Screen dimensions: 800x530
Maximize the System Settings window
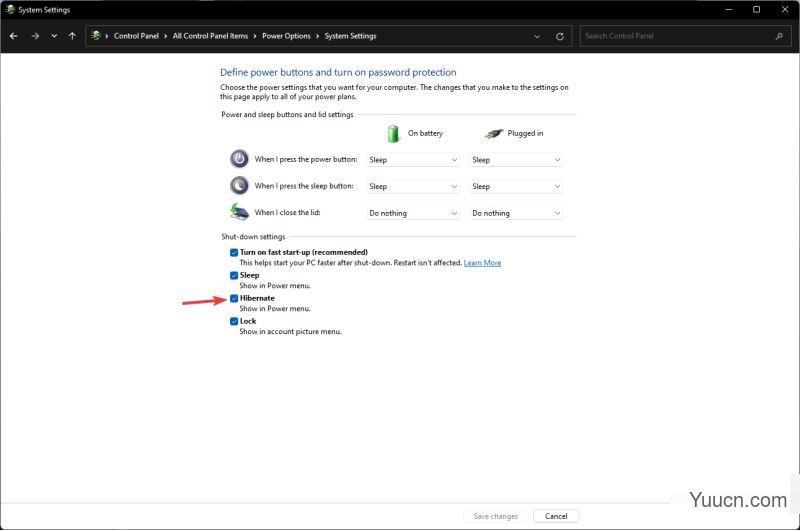click(x=757, y=10)
